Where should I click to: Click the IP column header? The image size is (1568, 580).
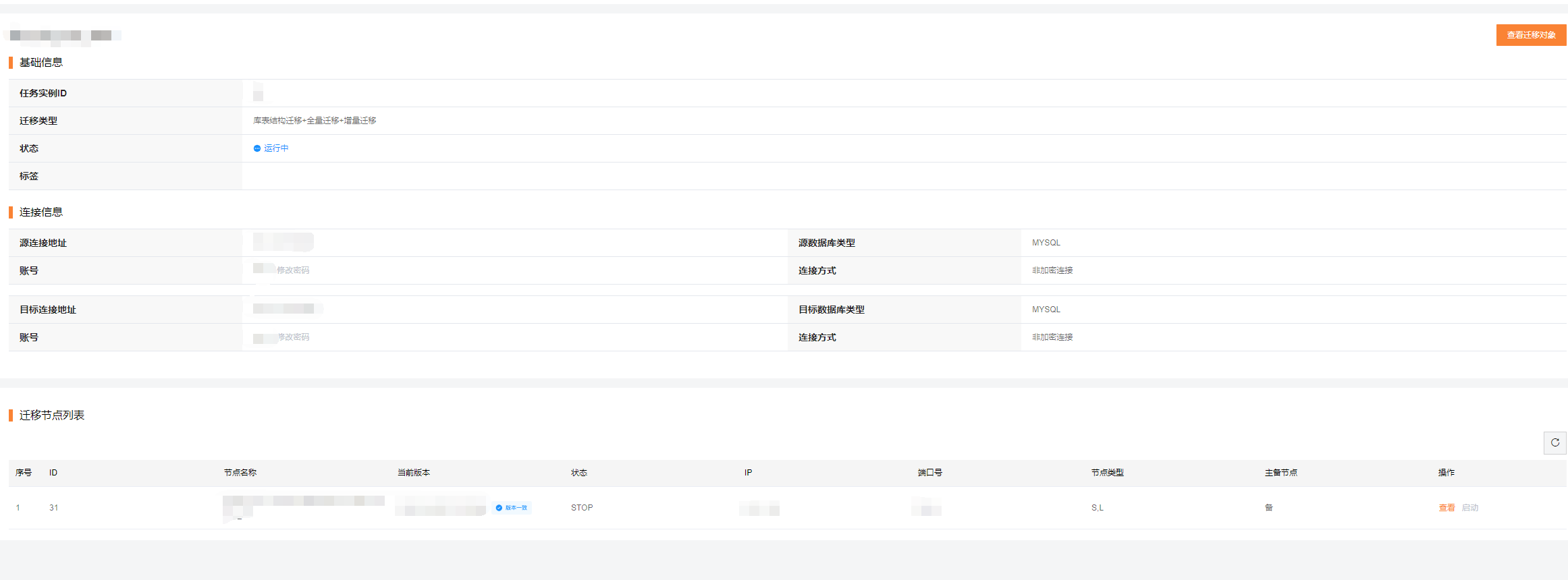pos(749,473)
